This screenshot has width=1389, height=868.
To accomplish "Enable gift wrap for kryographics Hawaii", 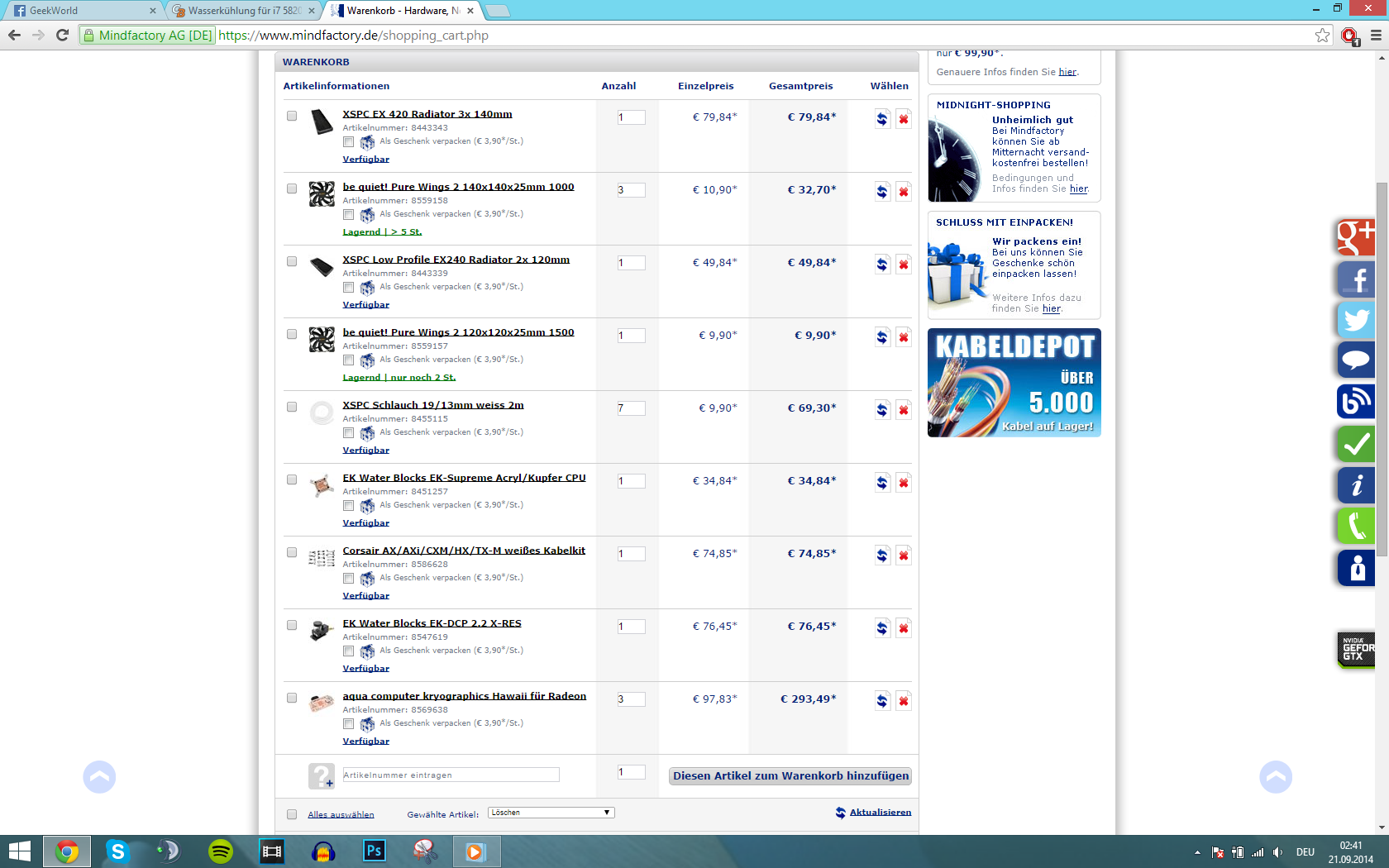I will click(x=348, y=724).
